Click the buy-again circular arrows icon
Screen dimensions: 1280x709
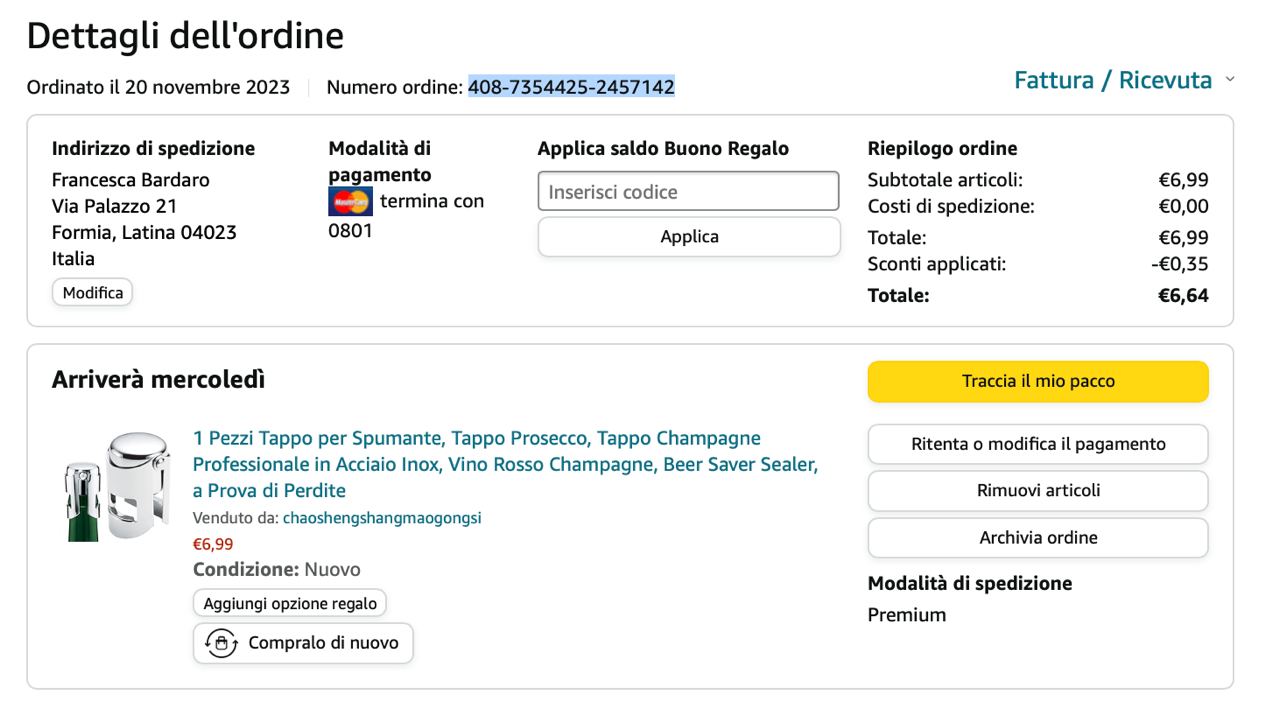coord(221,643)
